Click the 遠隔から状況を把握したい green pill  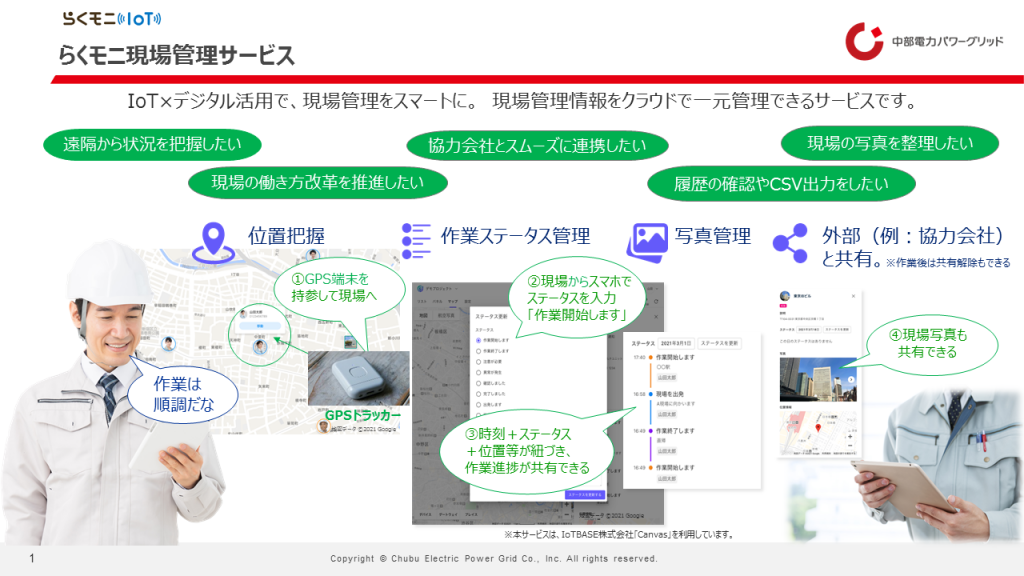coord(152,144)
